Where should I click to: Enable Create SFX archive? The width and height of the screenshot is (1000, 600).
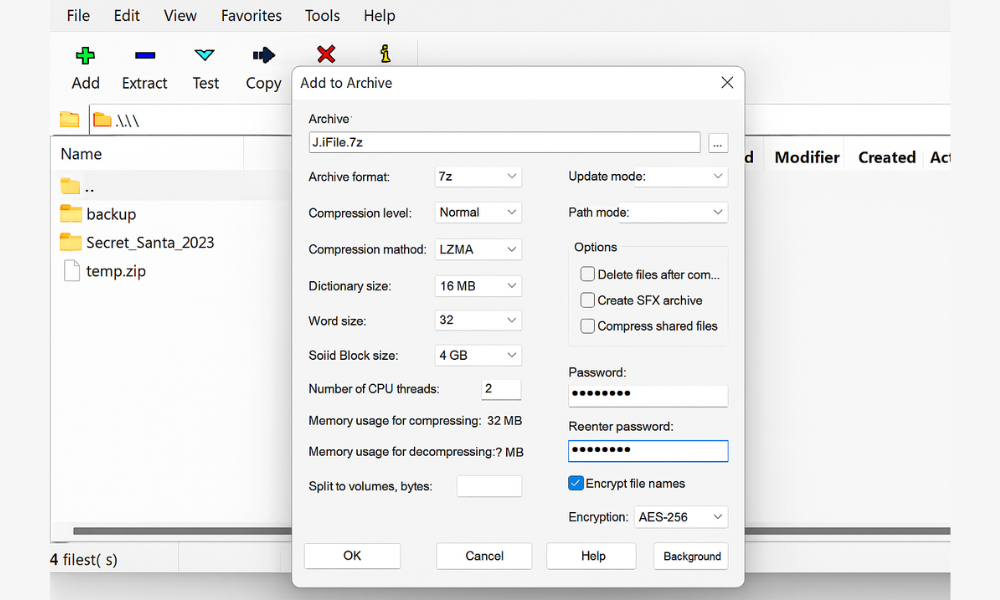(588, 300)
